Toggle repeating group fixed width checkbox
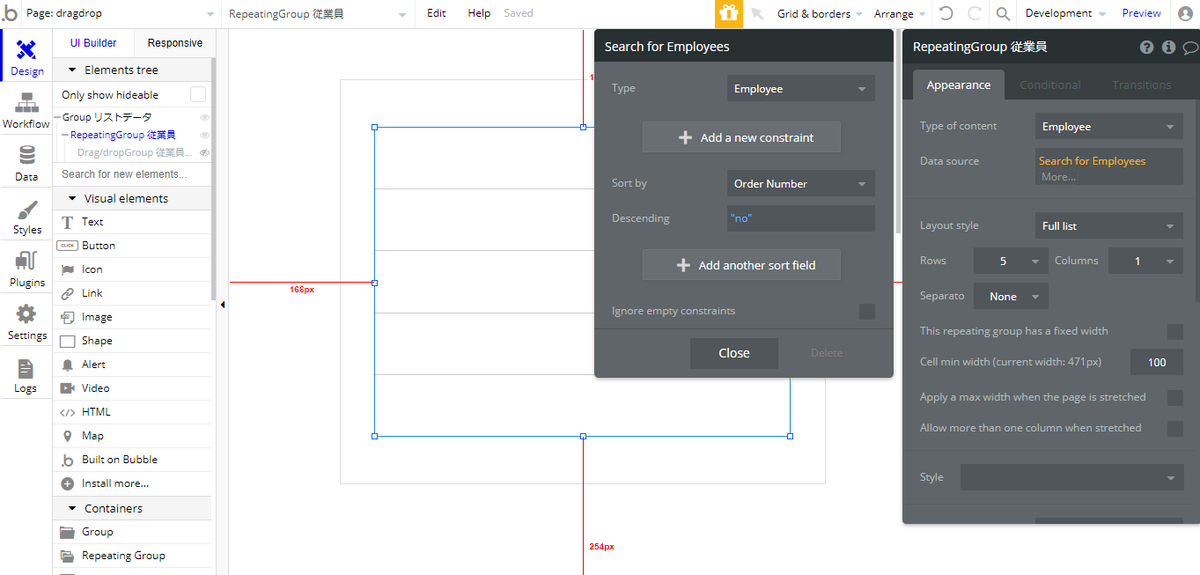 click(1175, 332)
